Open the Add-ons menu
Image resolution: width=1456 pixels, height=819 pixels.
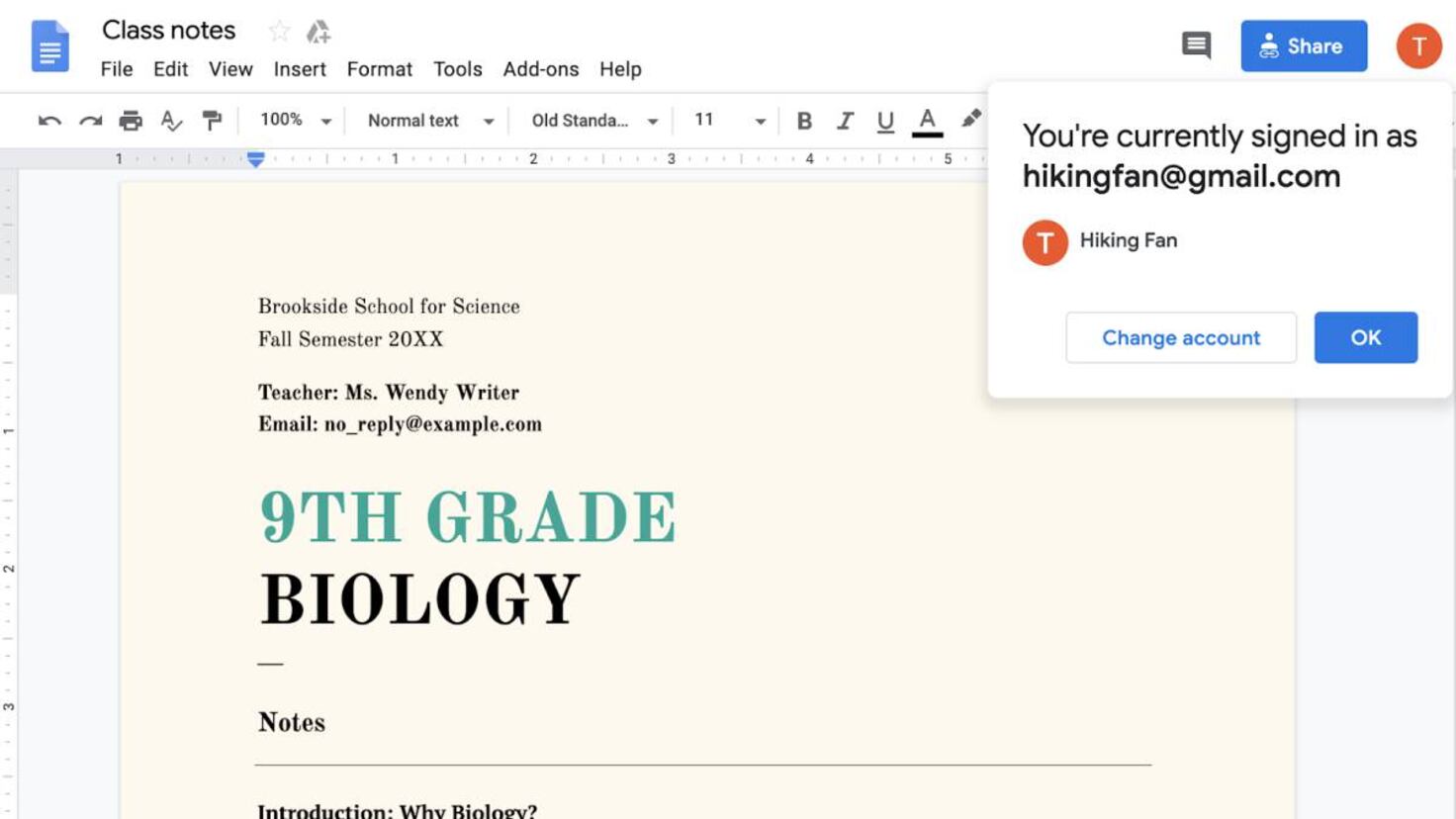click(x=540, y=69)
